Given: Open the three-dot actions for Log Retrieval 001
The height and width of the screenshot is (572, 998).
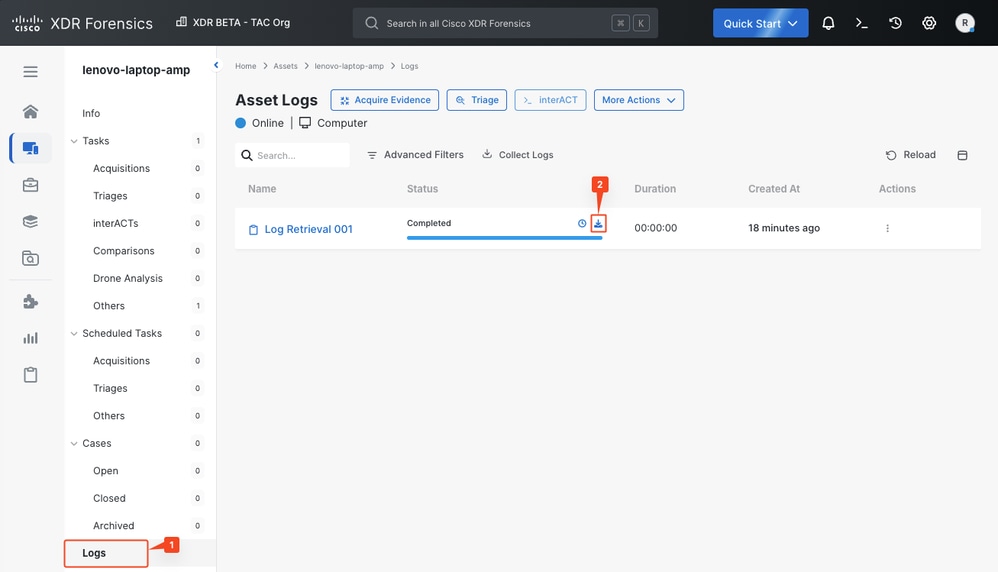Looking at the screenshot, I should coord(887,228).
